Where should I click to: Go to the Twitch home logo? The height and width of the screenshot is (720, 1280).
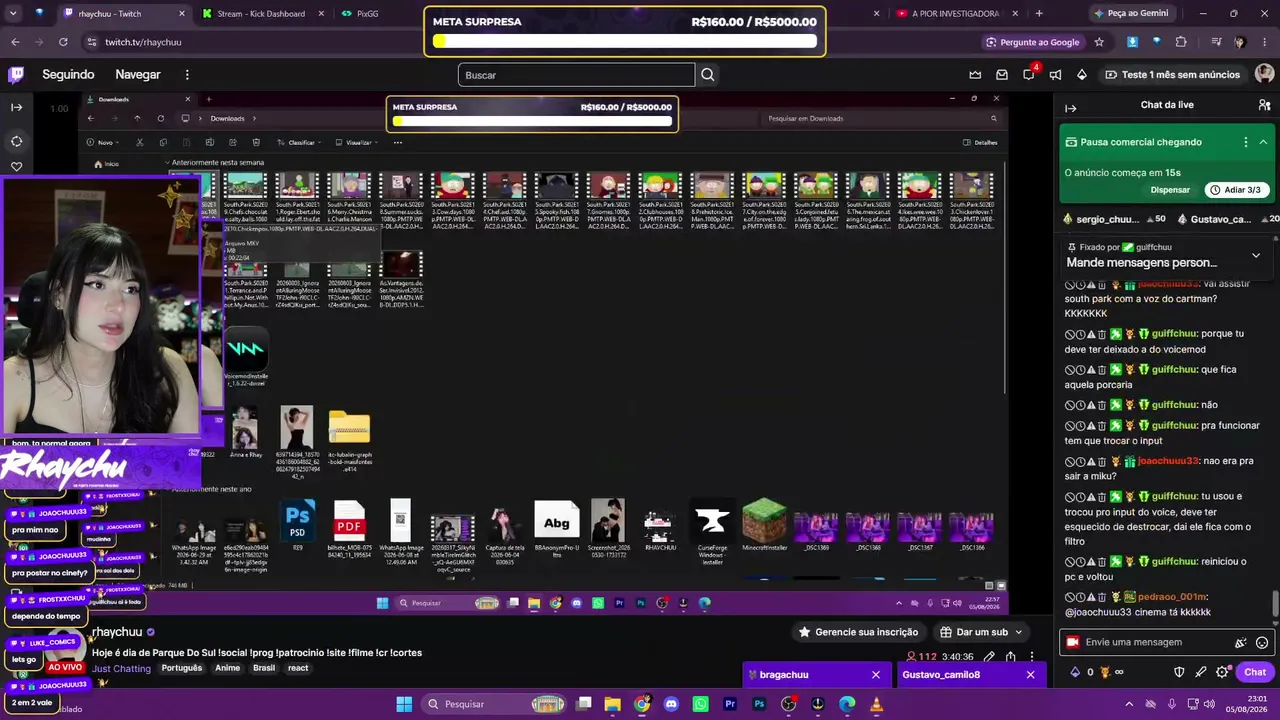(x=16, y=75)
